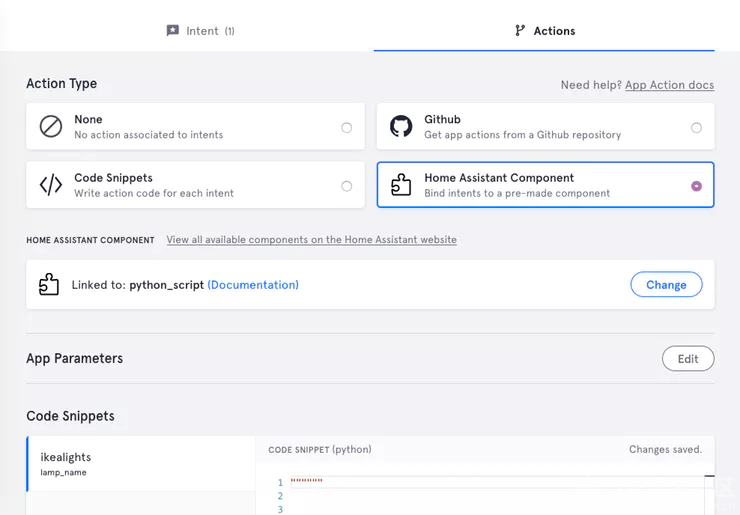Image resolution: width=740 pixels, height=515 pixels.
Task: Click the 'Need help?' text
Action: point(591,85)
